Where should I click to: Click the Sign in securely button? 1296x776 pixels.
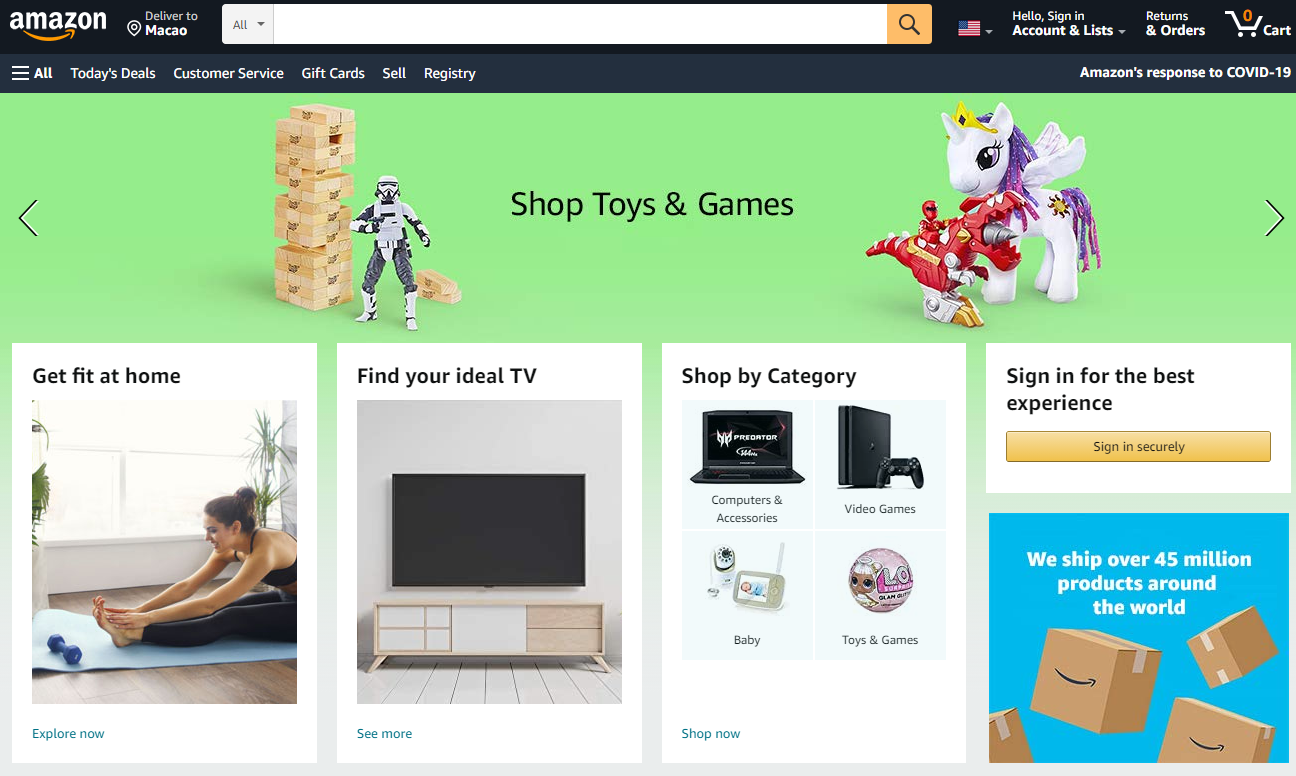coord(1138,447)
